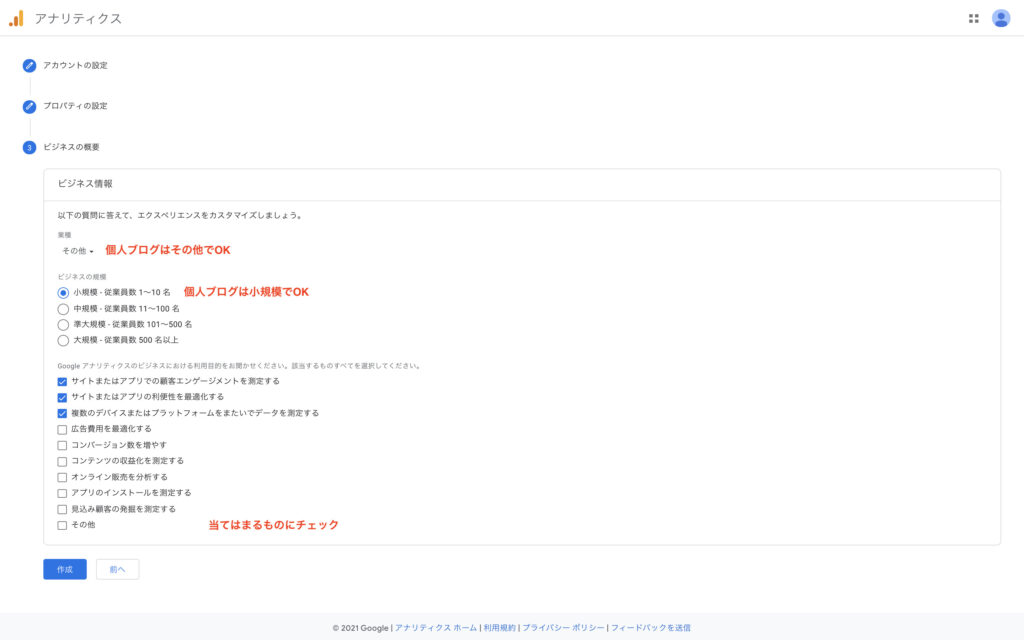The width and height of the screenshot is (1024, 640).
Task: Click the アナリティクス title text
Action: click(78, 18)
